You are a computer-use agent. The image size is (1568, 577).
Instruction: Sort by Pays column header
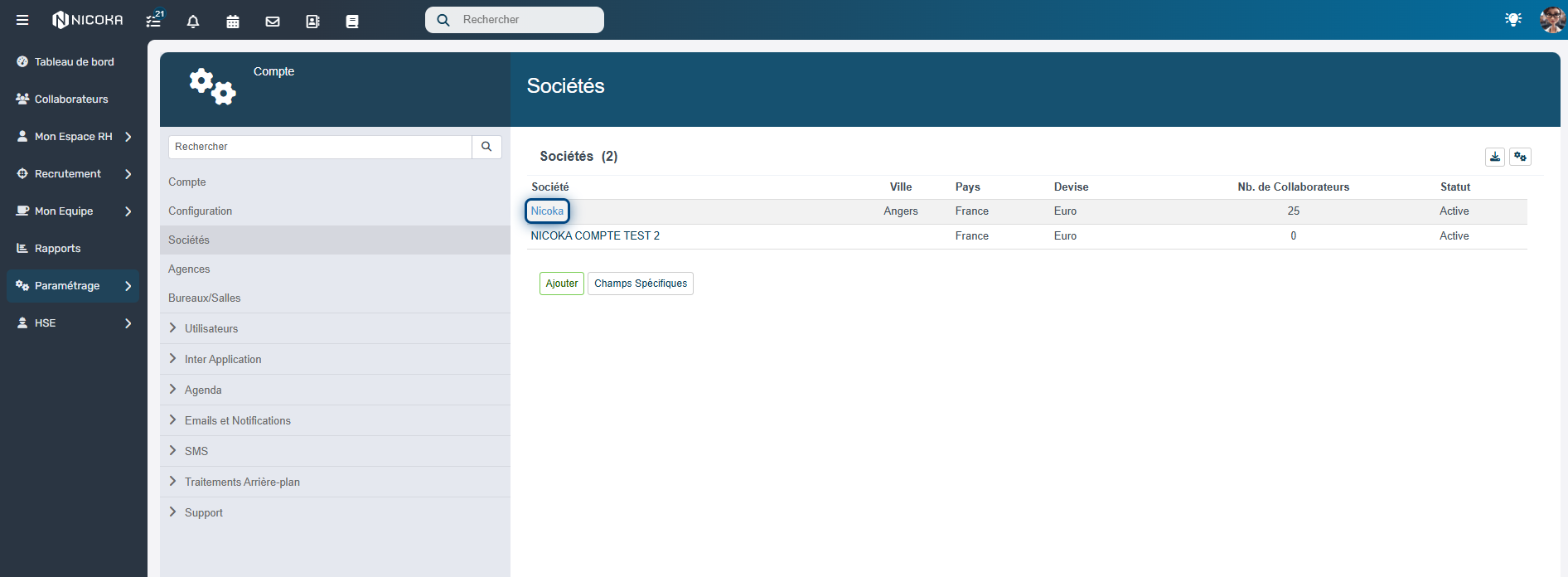click(x=968, y=187)
